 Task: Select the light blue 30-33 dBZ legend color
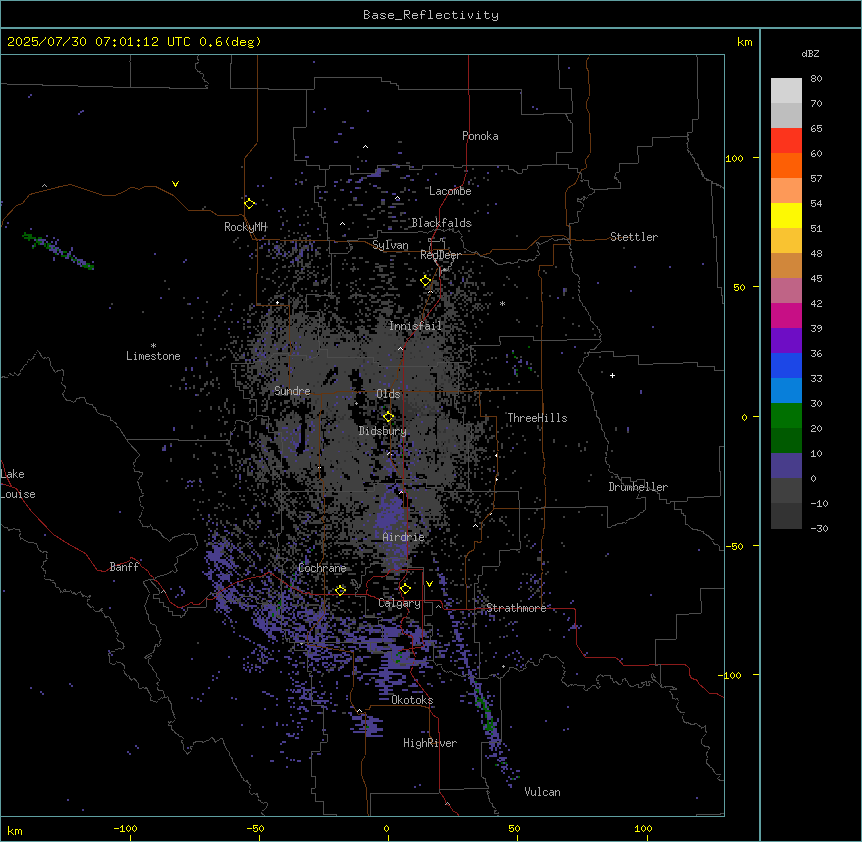pyautogui.click(x=786, y=391)
